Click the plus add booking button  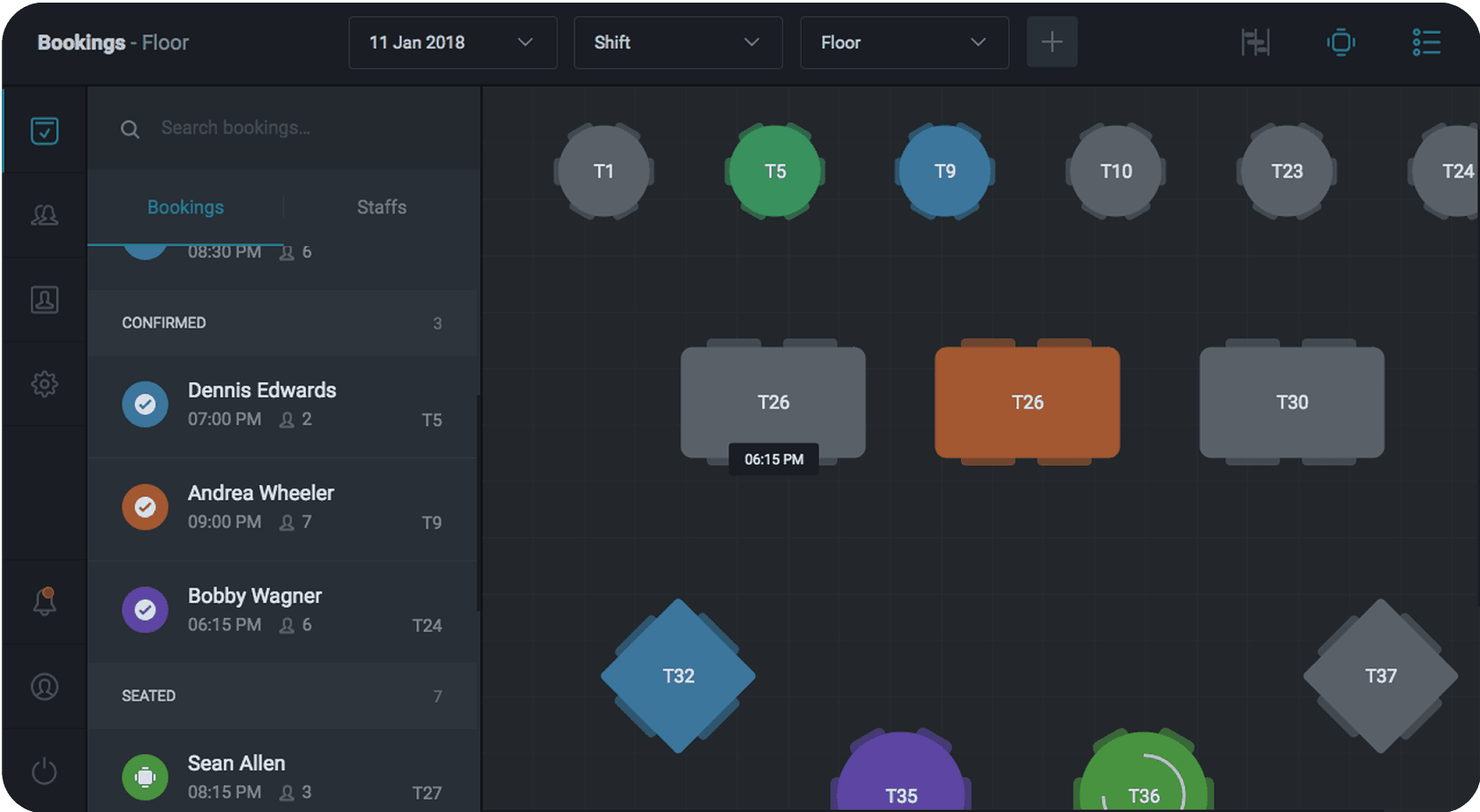(1052, 42)
